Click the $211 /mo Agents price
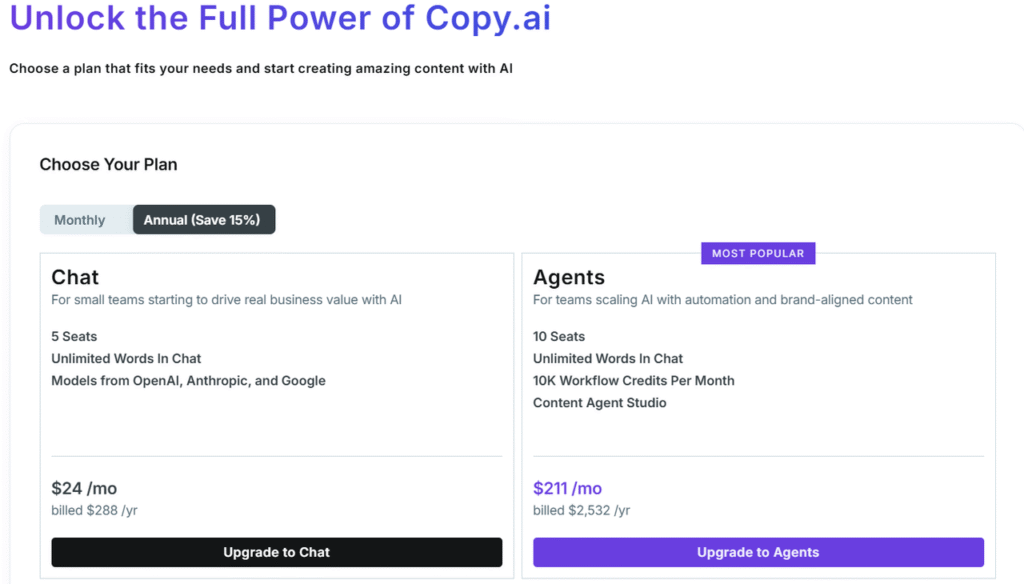Screen dimensions: 1024x584 pos(567,489)
